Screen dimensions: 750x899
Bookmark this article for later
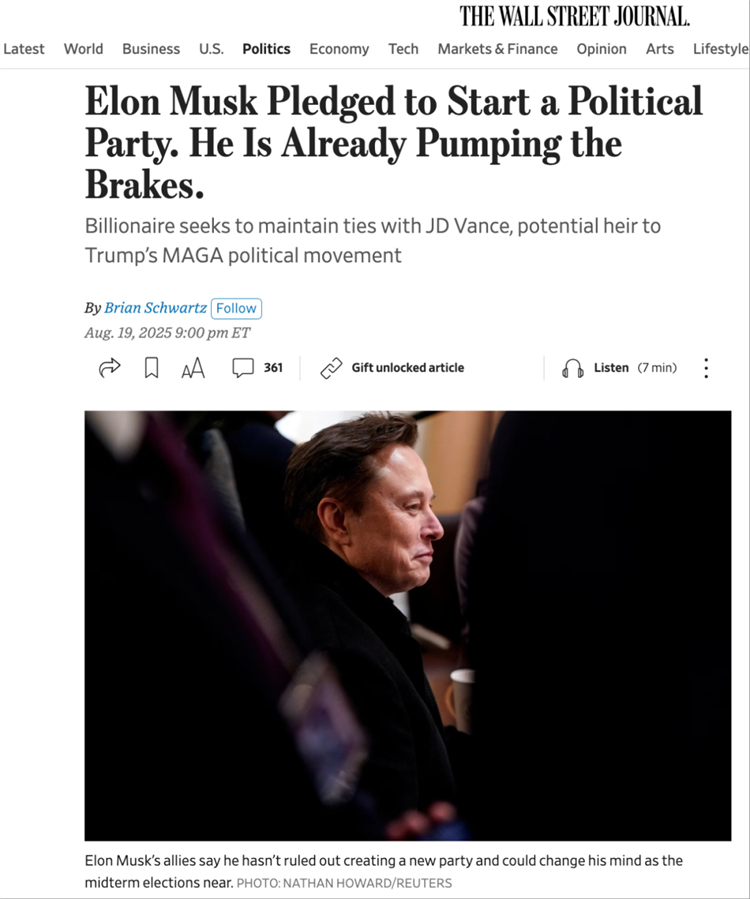(151, 368)
